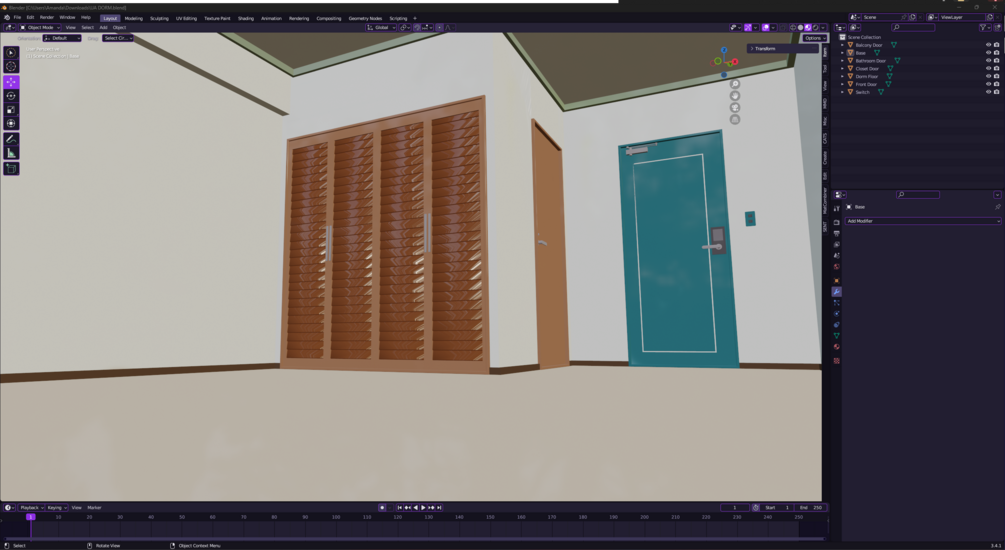Disable render camera for Switch object

point(996,92)
